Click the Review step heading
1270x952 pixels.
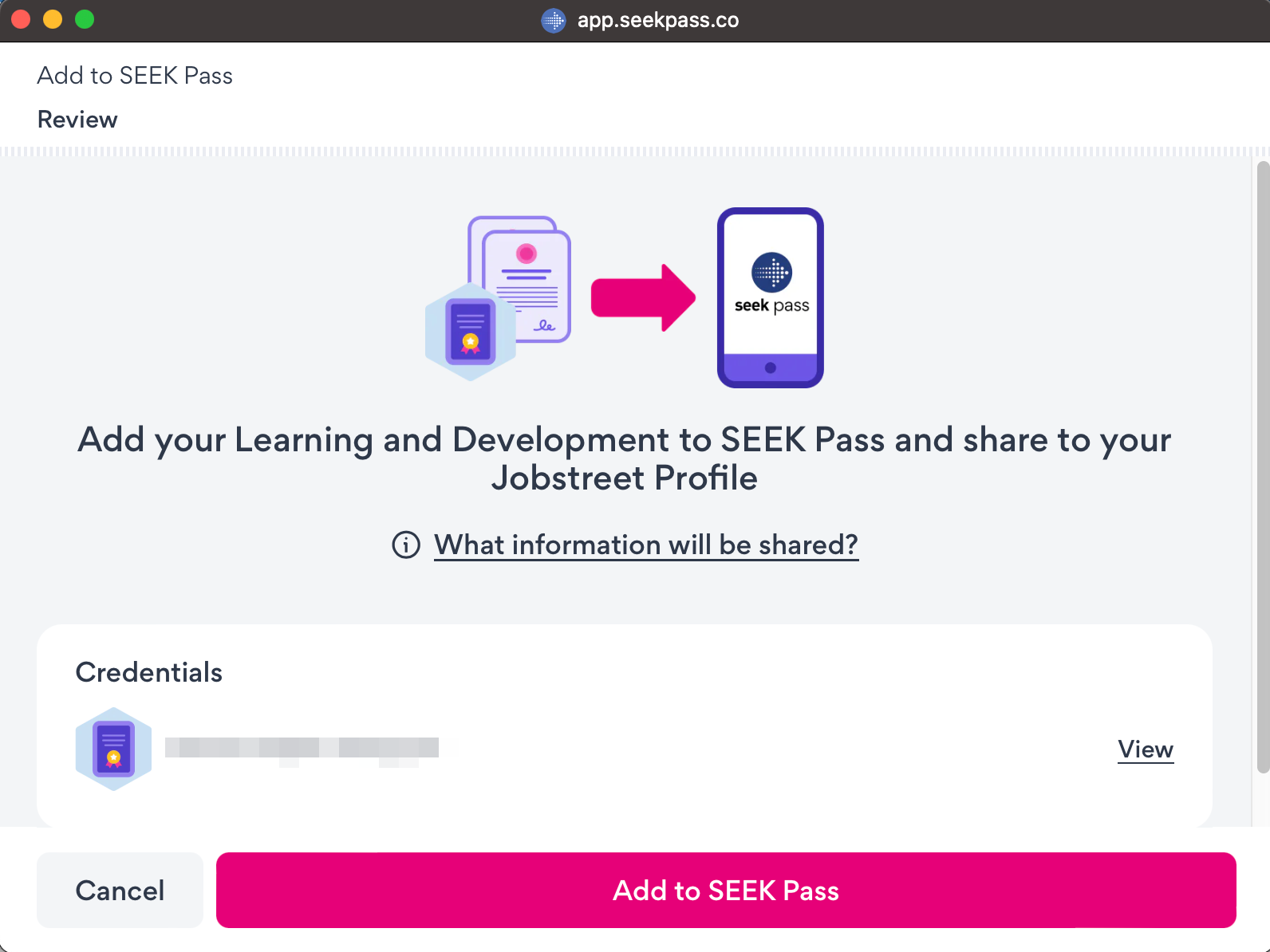point(77,120)
